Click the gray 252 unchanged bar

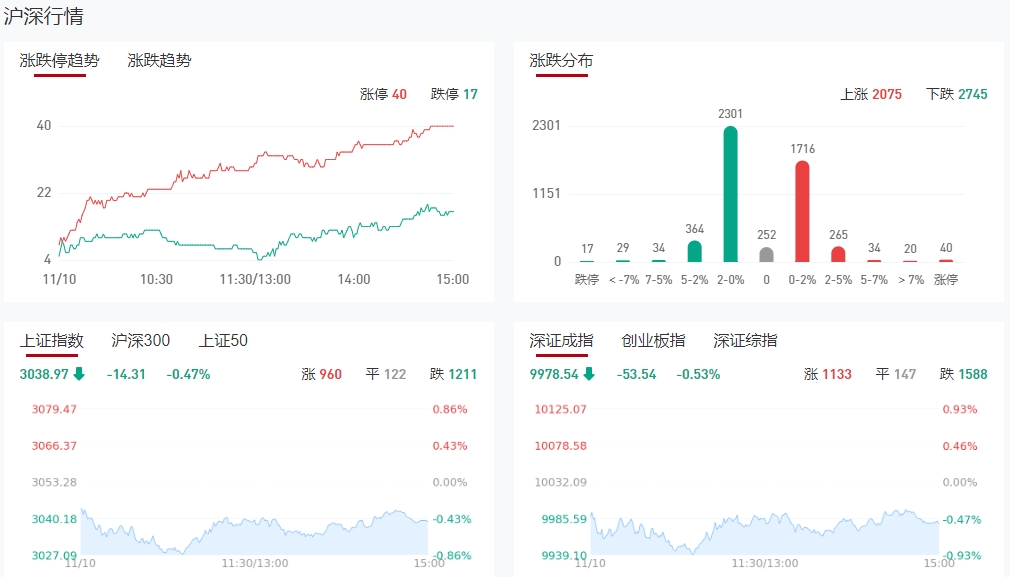[767, 254]
